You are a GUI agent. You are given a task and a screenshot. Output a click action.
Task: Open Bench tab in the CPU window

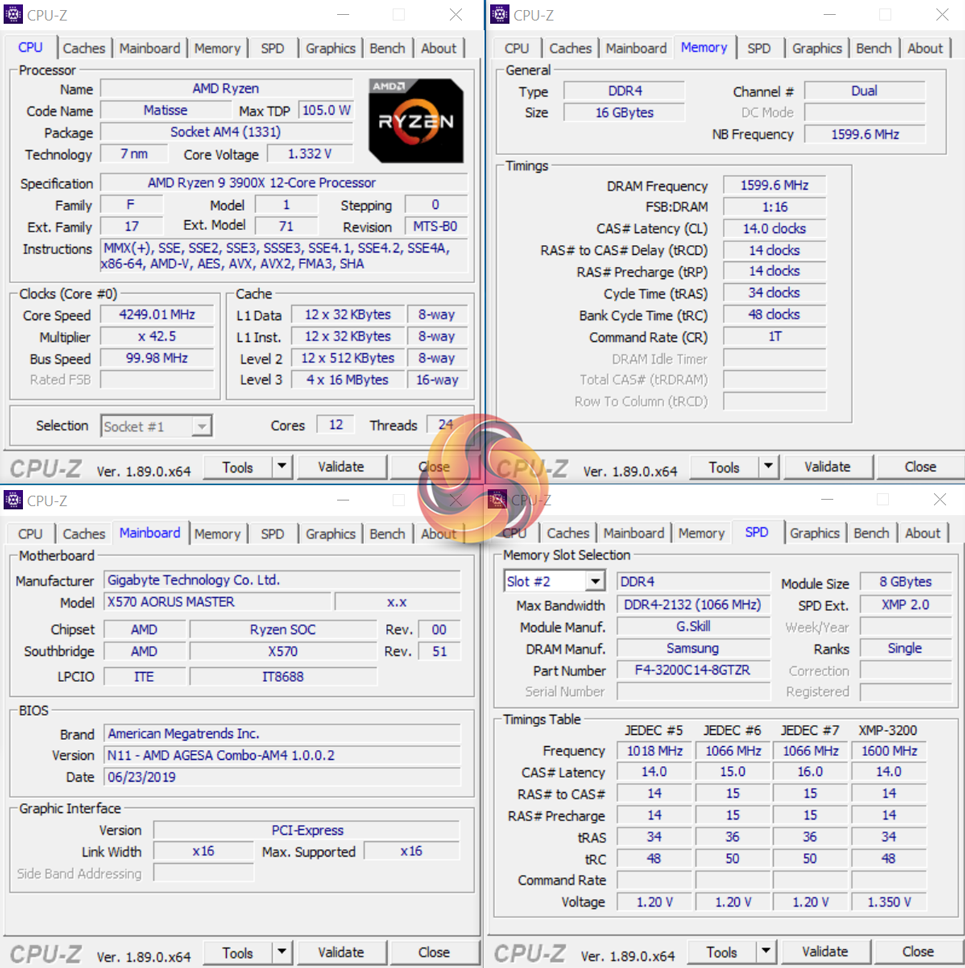coord(387,48)
